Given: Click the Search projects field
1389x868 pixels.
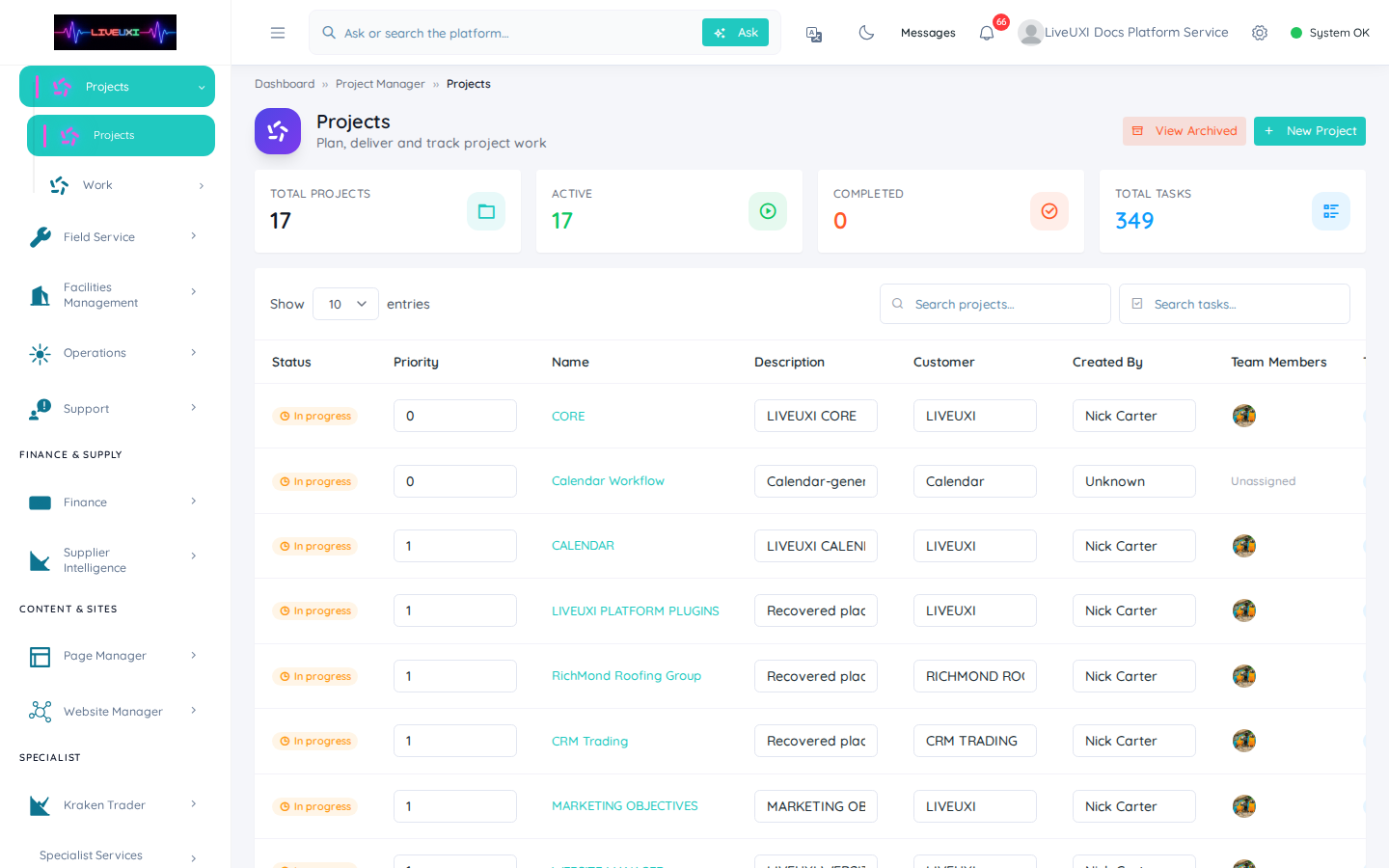Looking at the screenshot, I should pos(995,304).
